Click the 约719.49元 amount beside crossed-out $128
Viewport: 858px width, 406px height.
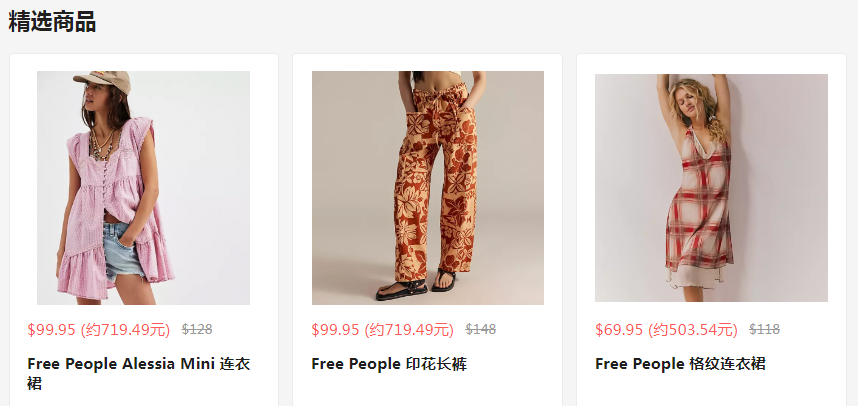tap(125, 330)
